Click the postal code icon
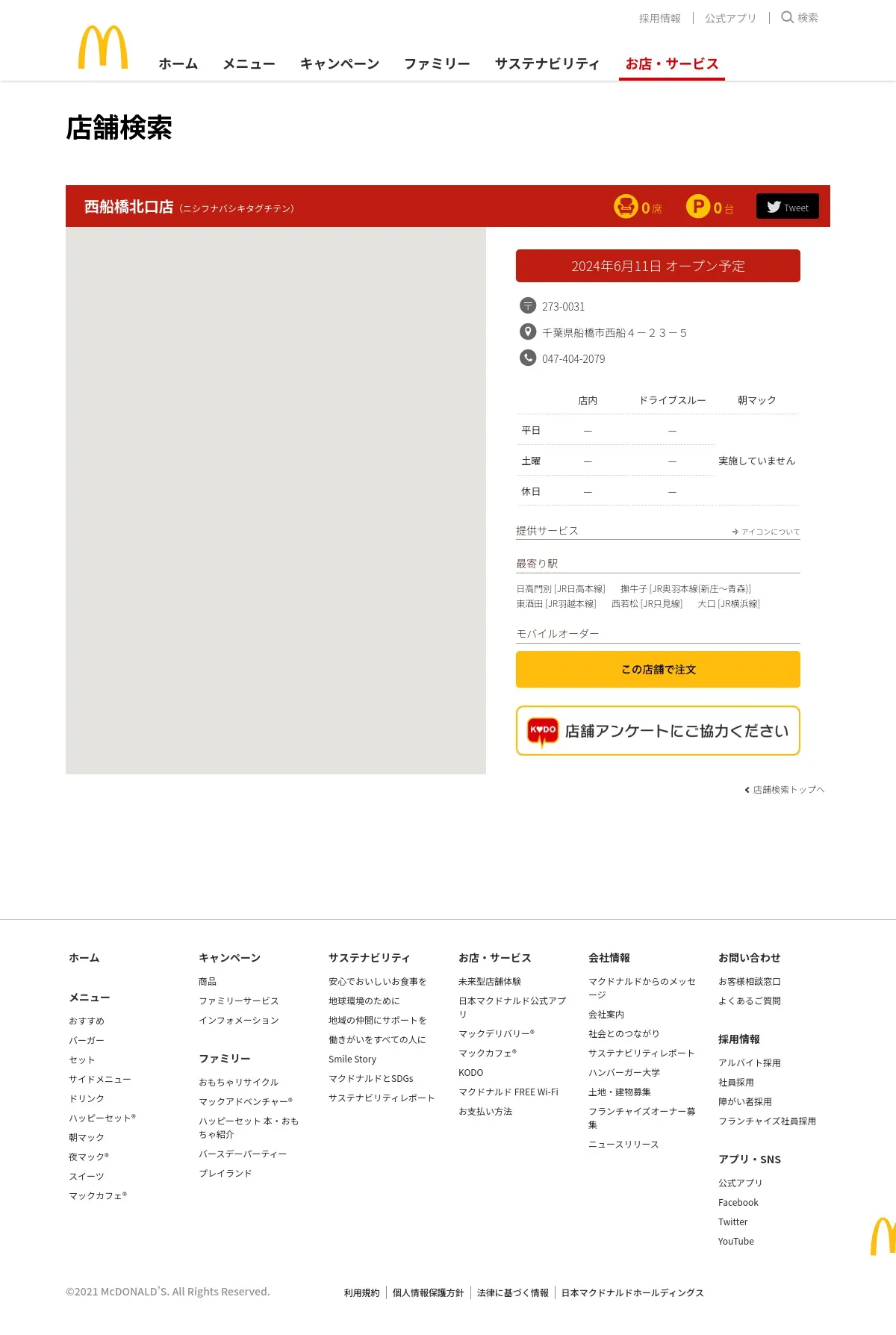Screen dimensions: 896x1335 pyautogui.click(x=528, y=305)
